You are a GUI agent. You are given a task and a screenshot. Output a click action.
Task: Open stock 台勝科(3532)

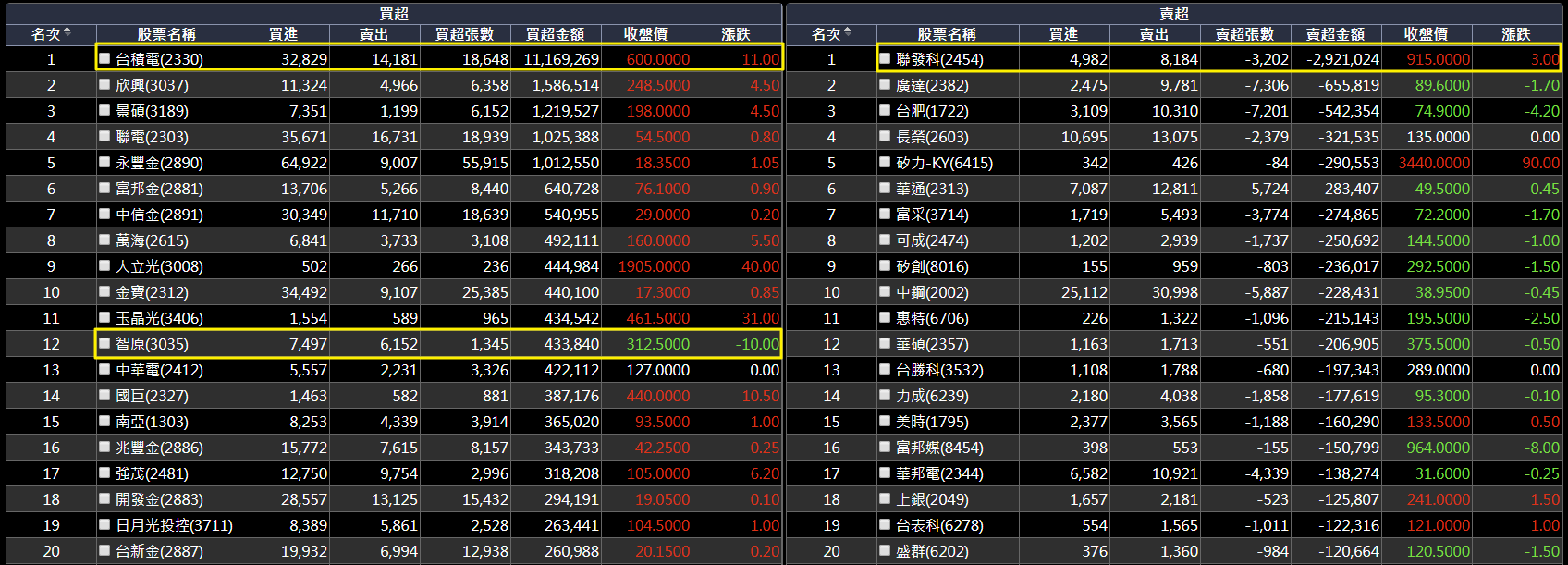(x=939, y=370)
